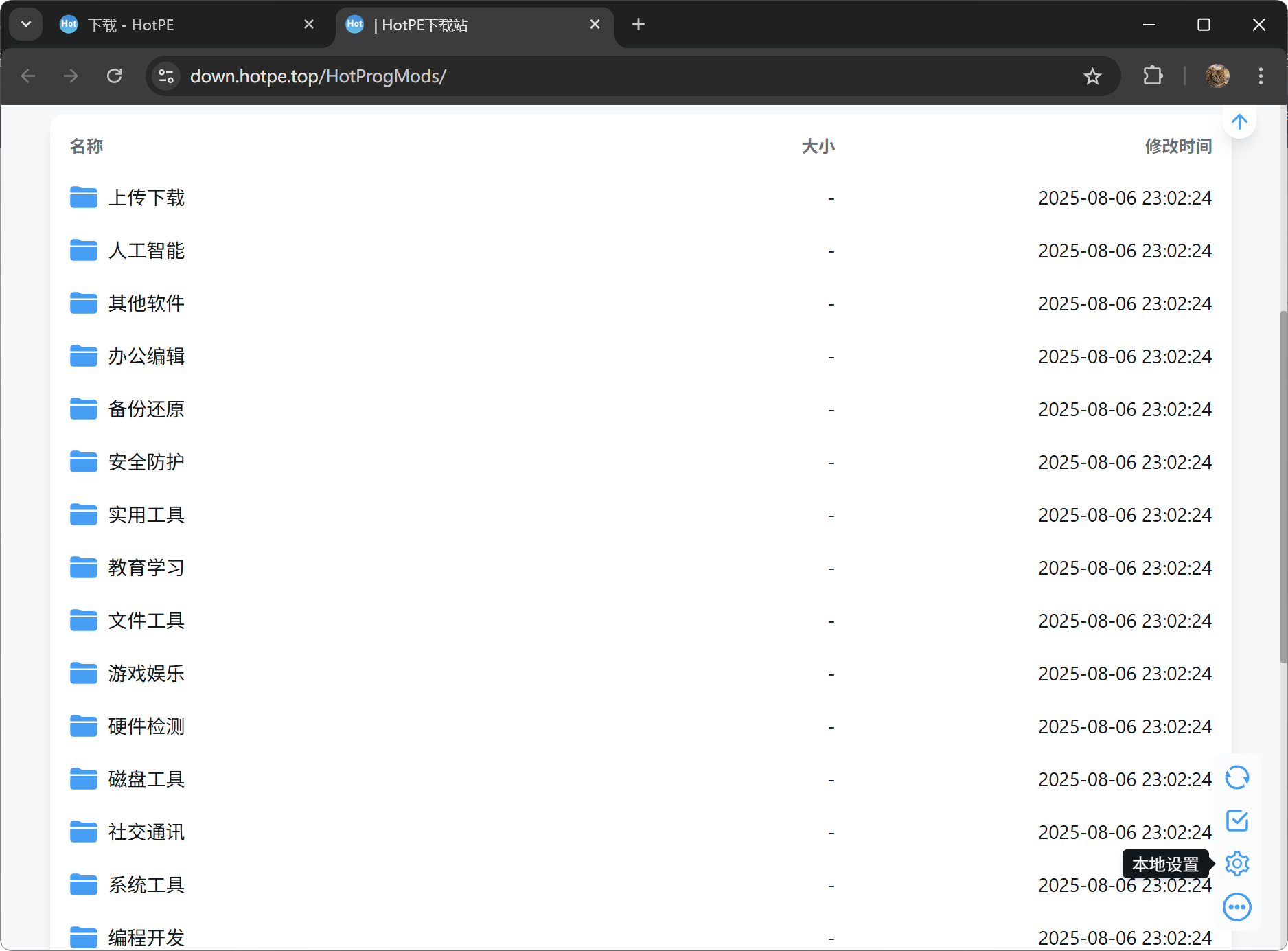Toggle the multi-select checkbox floating icon

(1237, 821)
